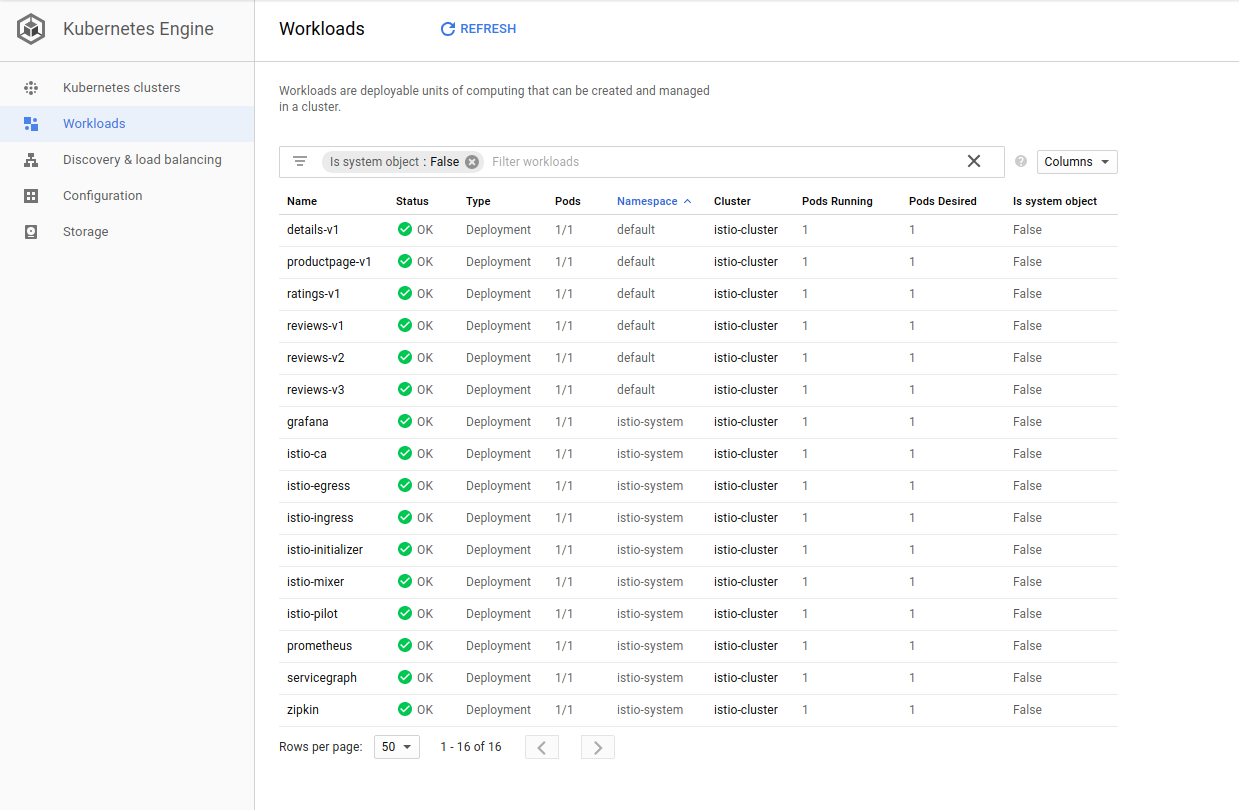Screen dimensions: 1239x810
Task: Open the istio-initializer workload
Action: pyautogui.click(x=325, y=550)
